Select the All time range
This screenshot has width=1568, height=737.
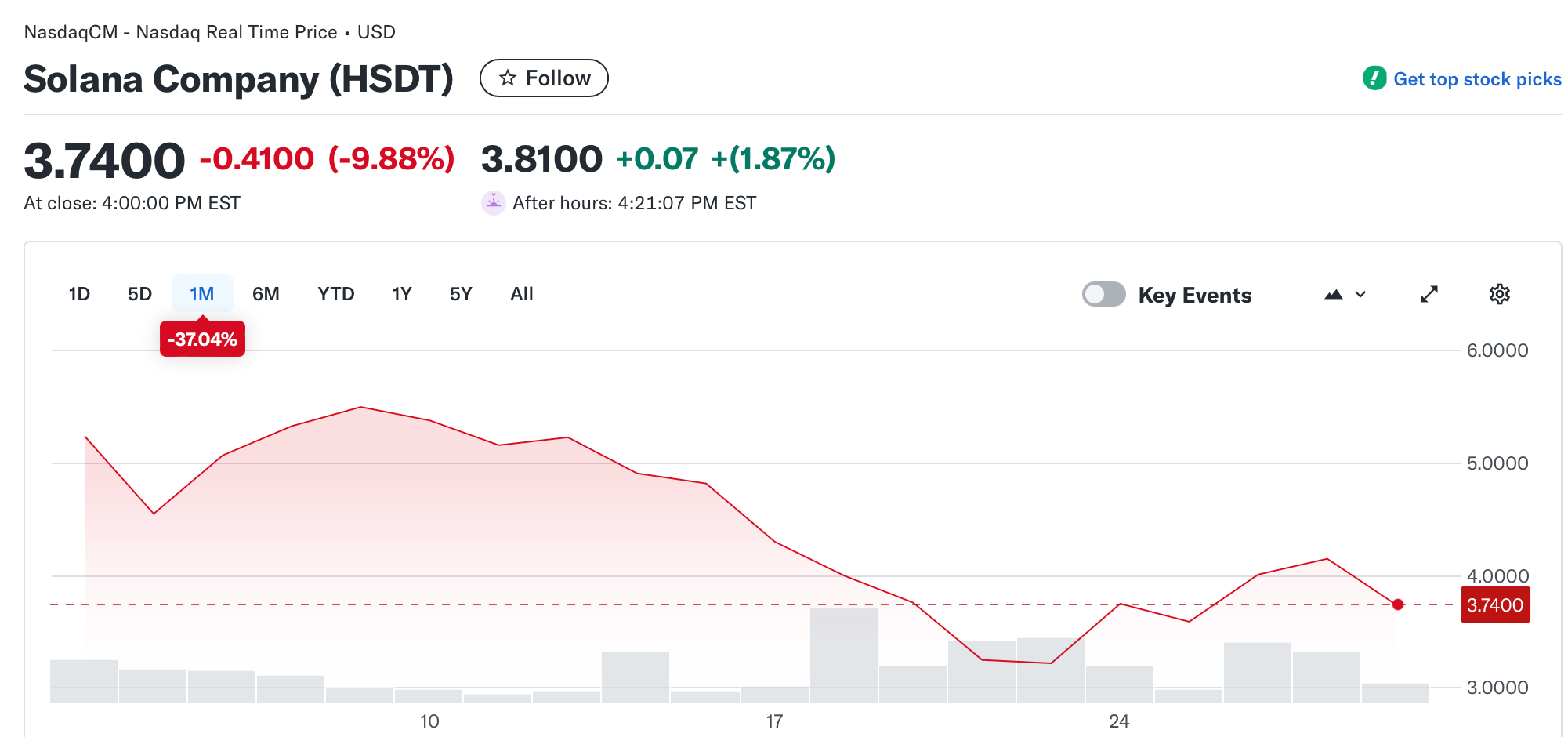521,294
